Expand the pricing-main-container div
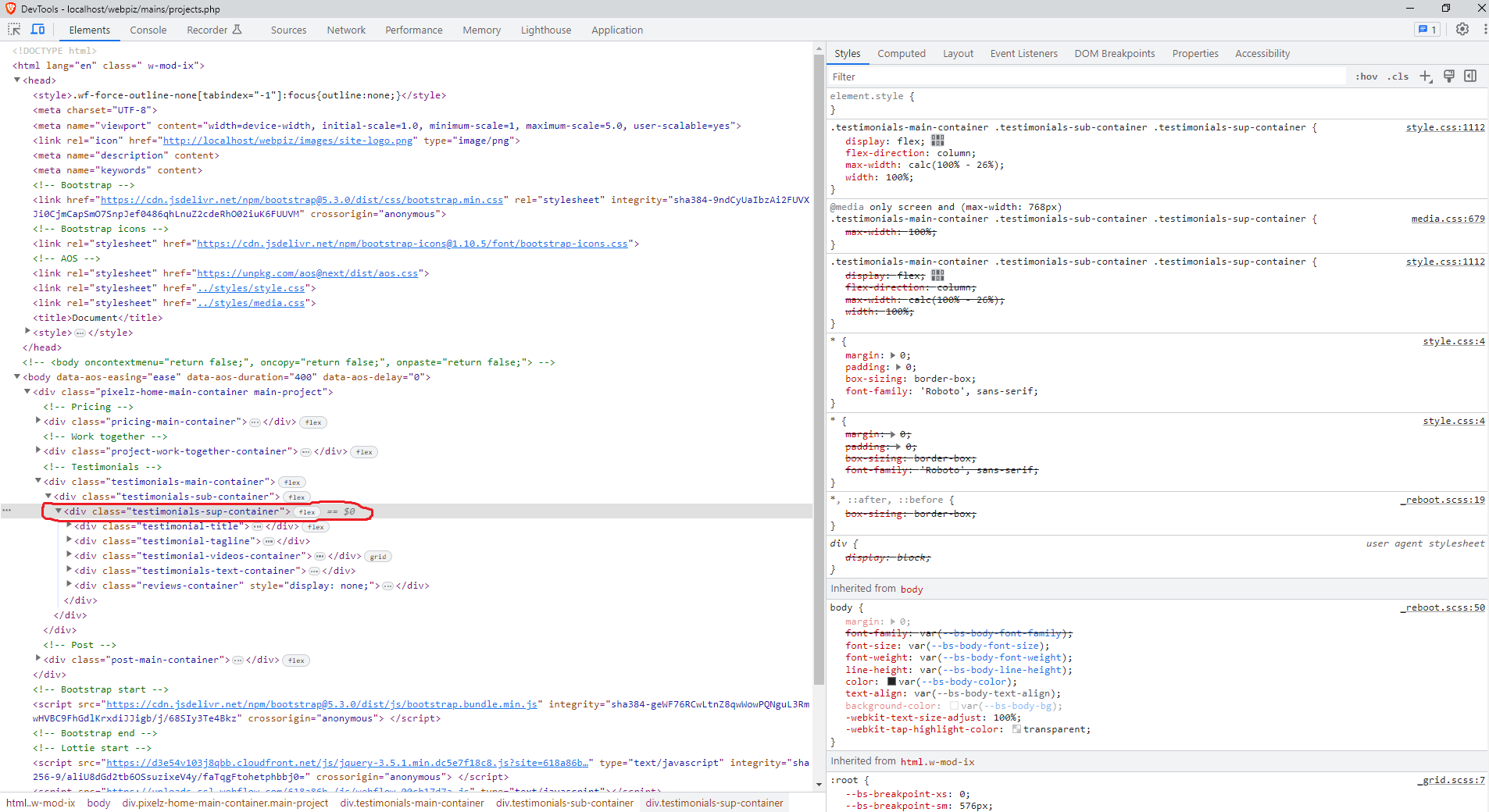This screenshot has width=1489, height=812. point(38,421)
